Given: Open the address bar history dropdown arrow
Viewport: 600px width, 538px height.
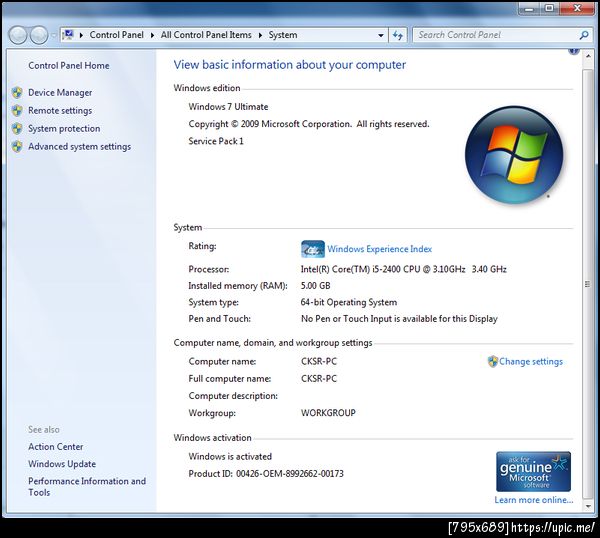Looking at the screenshot, I should point(381,35).
